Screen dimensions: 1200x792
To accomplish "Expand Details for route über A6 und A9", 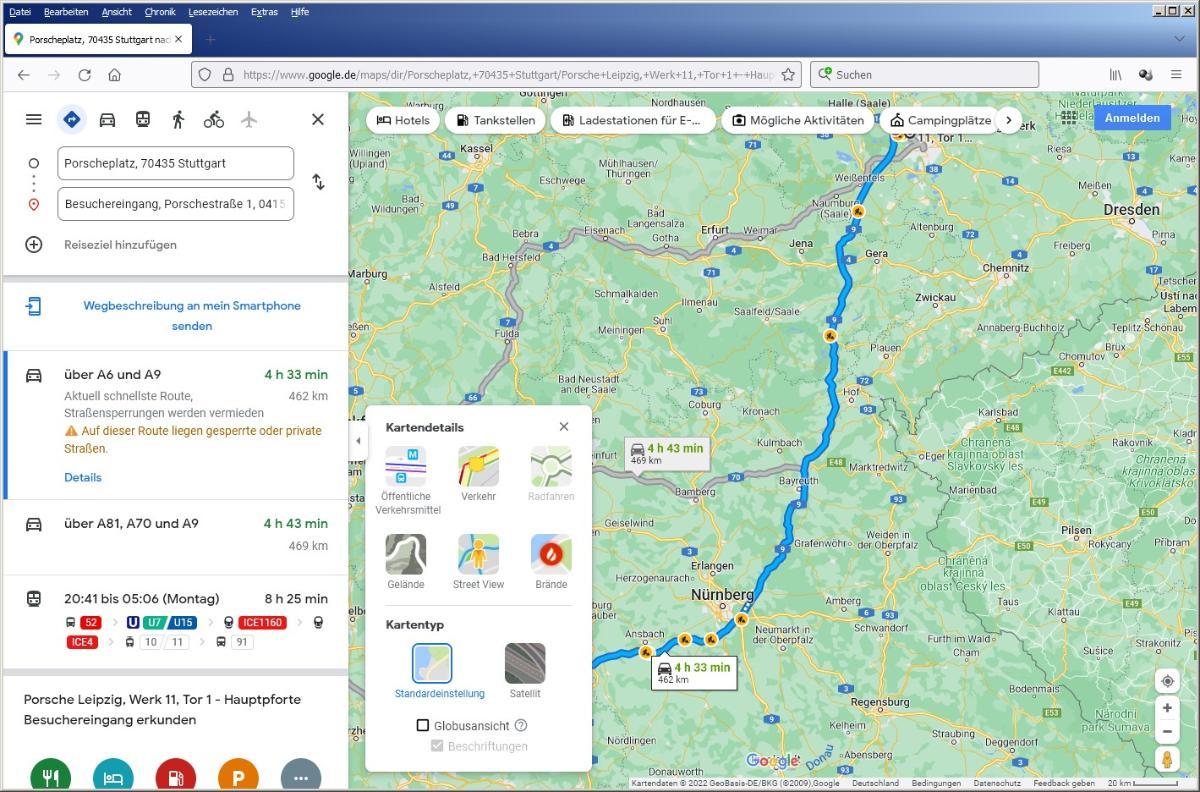I will click(x=83, y=478).
